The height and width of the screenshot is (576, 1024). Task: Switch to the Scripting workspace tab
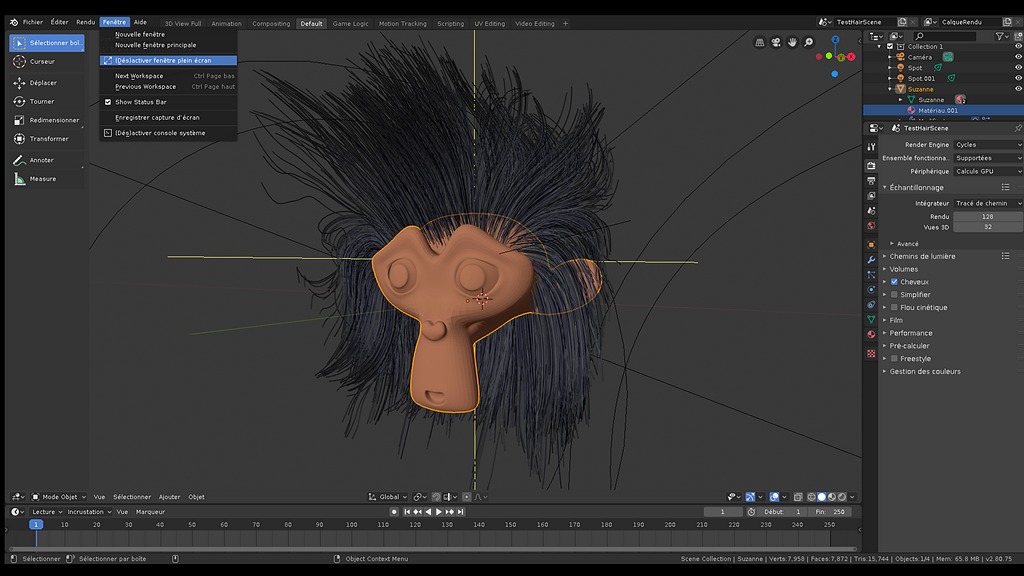[450, 23]
